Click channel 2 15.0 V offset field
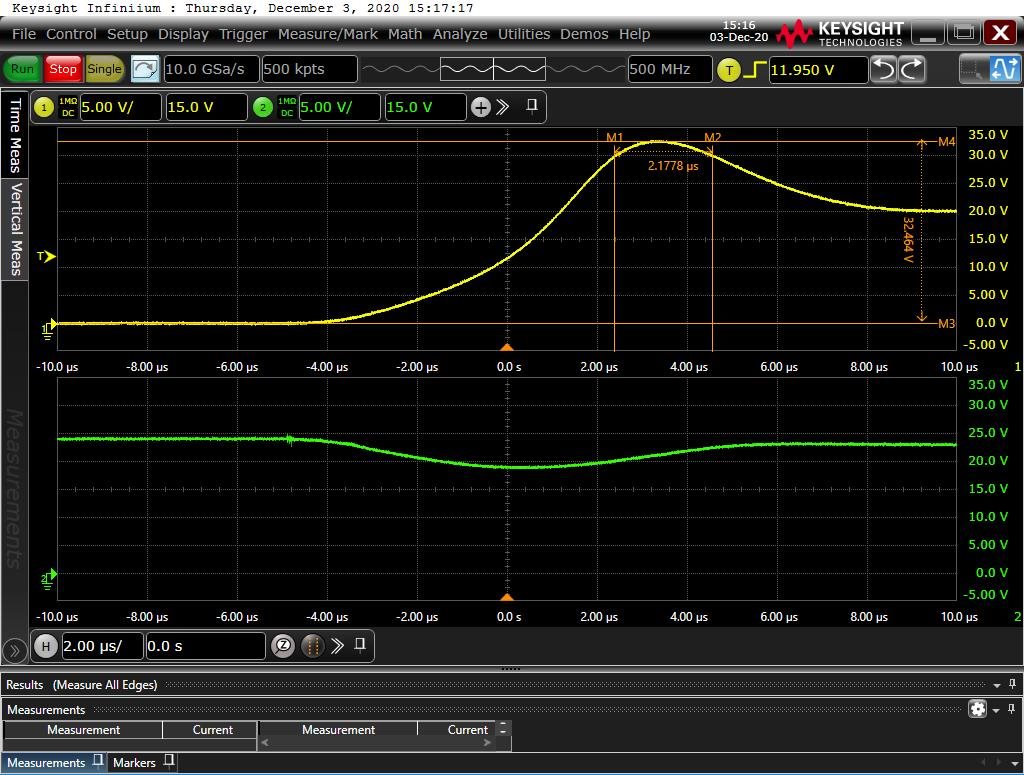This screenshot has width=1024, height=775. (x=425, y=108)
